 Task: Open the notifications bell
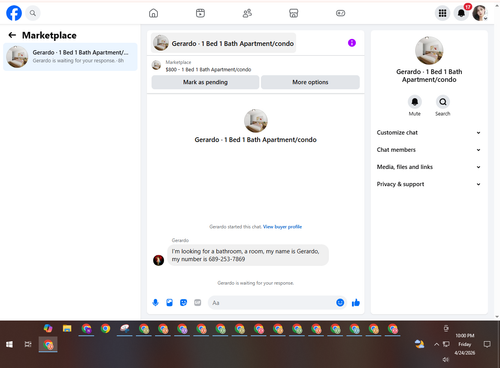tap(461, 13)
